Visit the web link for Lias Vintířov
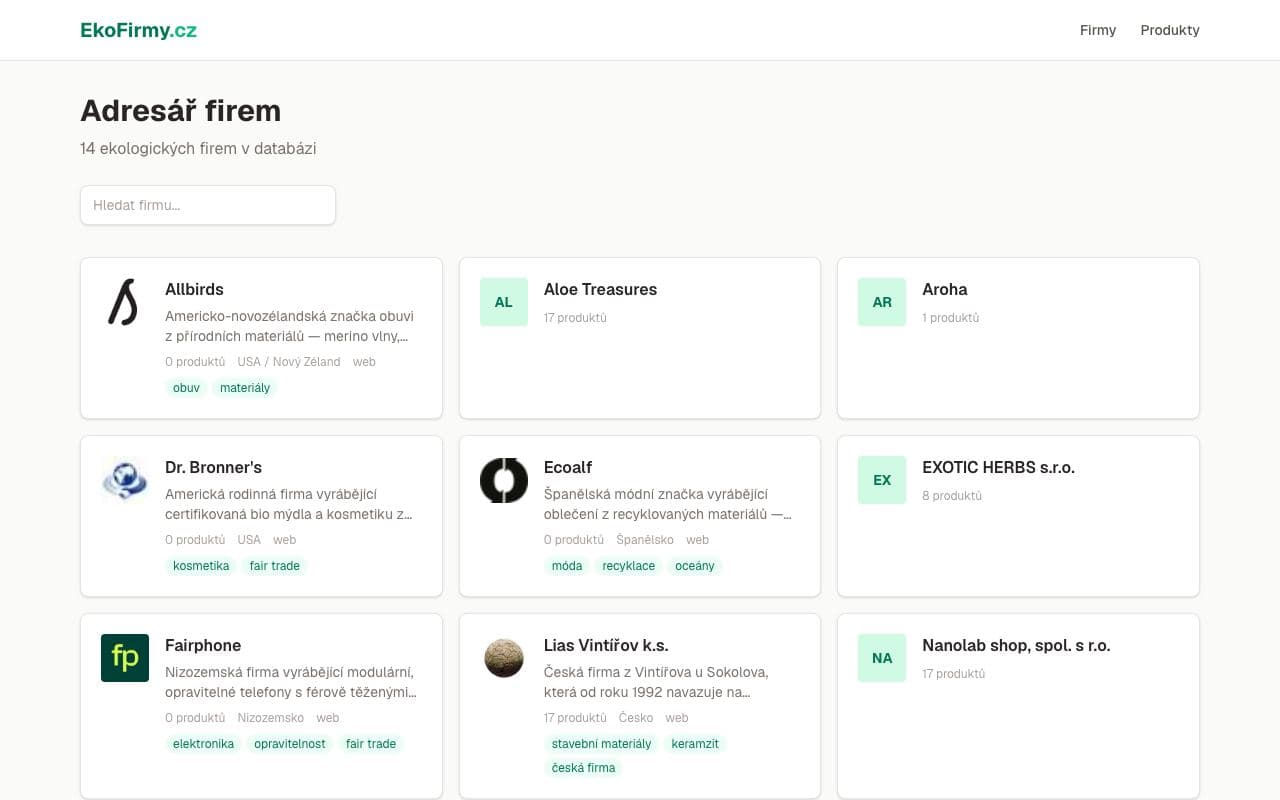Screen dimensions: 1280x800 [x=677, y=718]
